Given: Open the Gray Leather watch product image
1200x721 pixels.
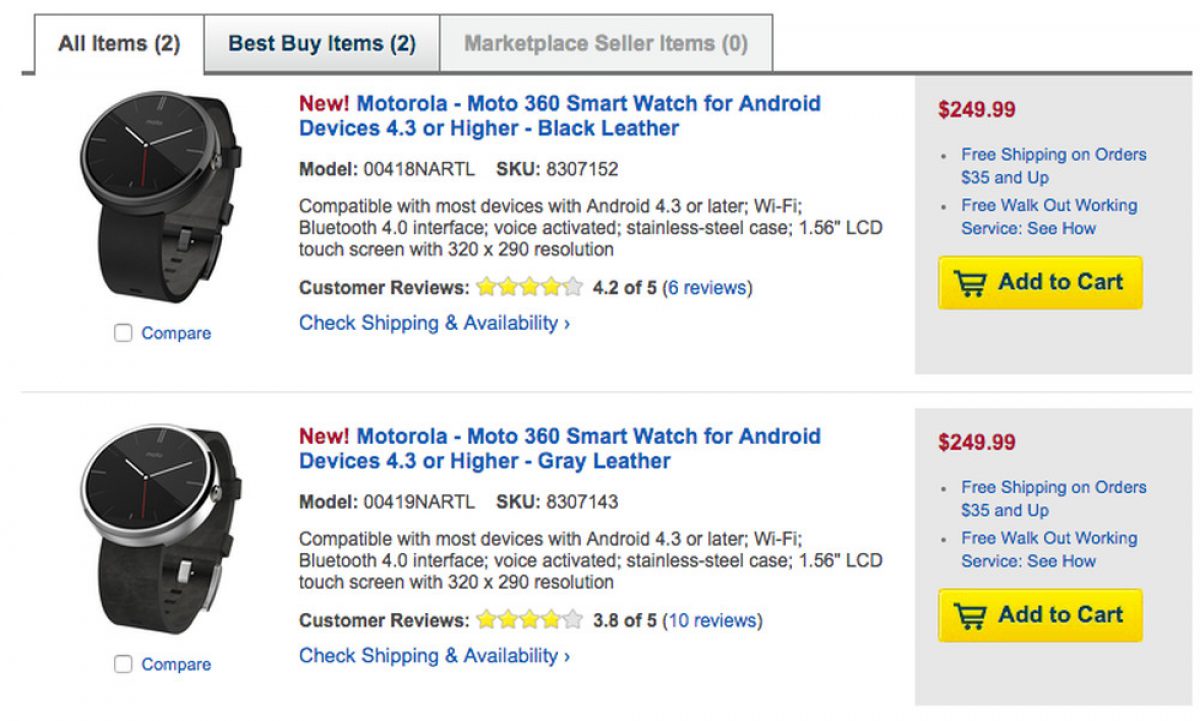Looking at the screenshot, I should [x=160, y=529].
